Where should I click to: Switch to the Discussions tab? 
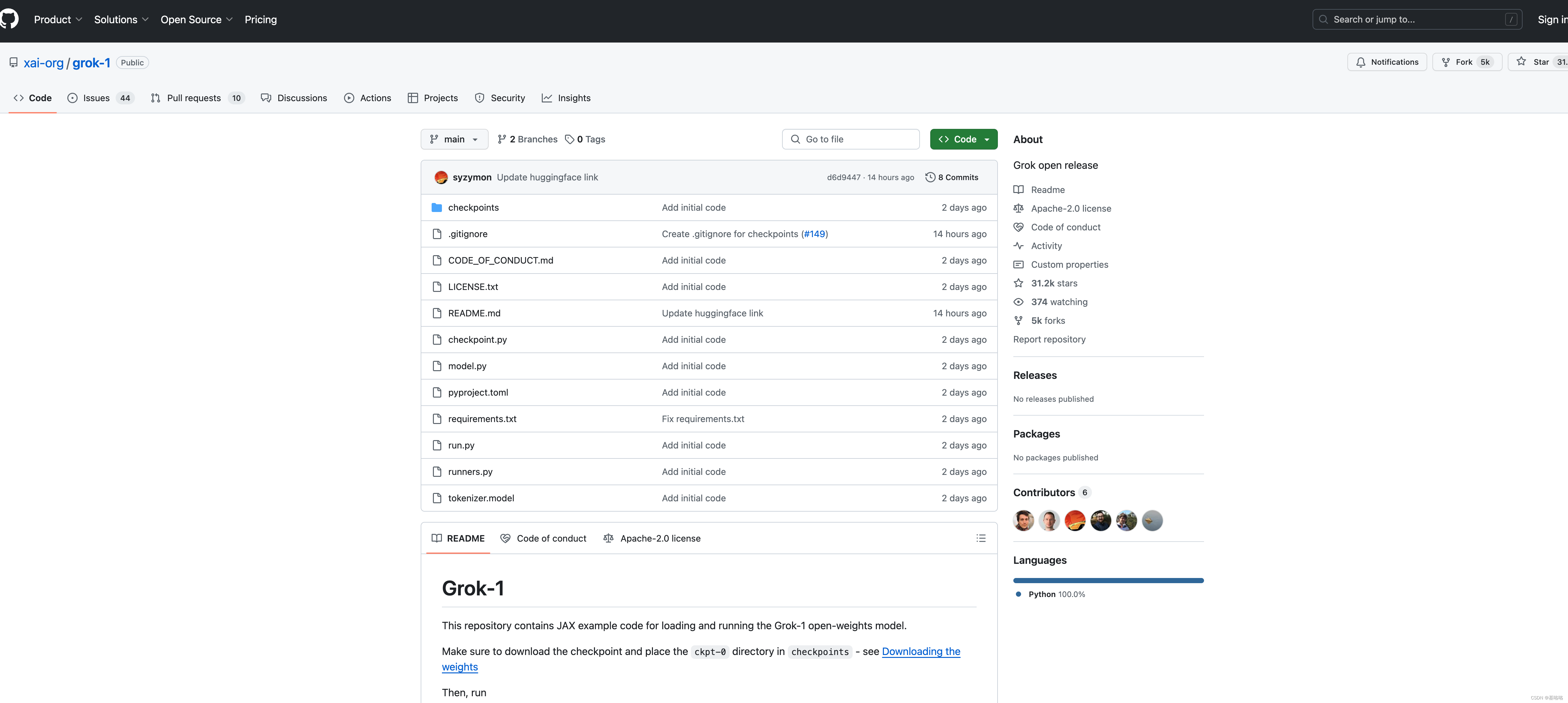(x=294, y=98)
